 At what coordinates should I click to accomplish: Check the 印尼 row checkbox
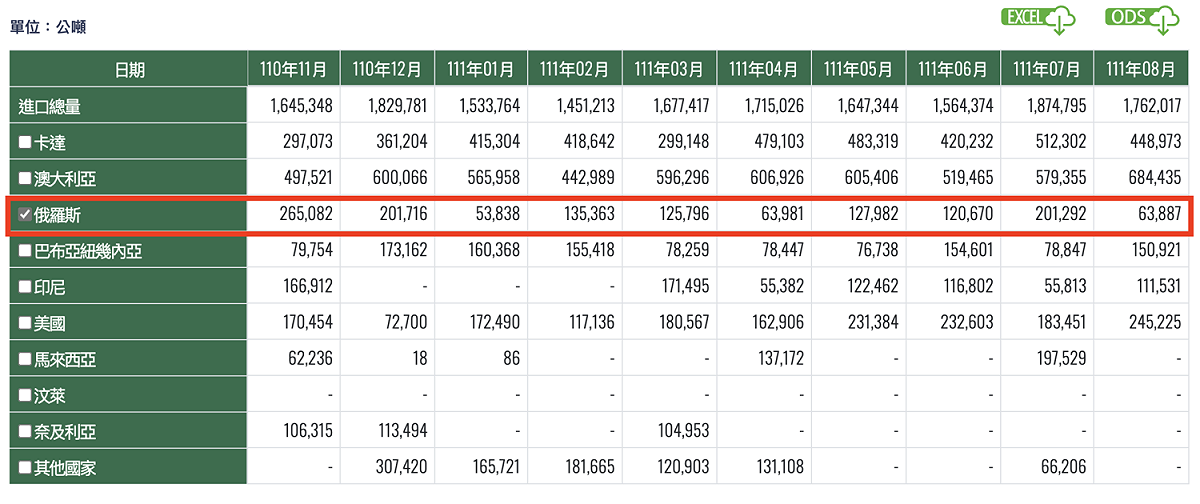(x=25, y=288)
